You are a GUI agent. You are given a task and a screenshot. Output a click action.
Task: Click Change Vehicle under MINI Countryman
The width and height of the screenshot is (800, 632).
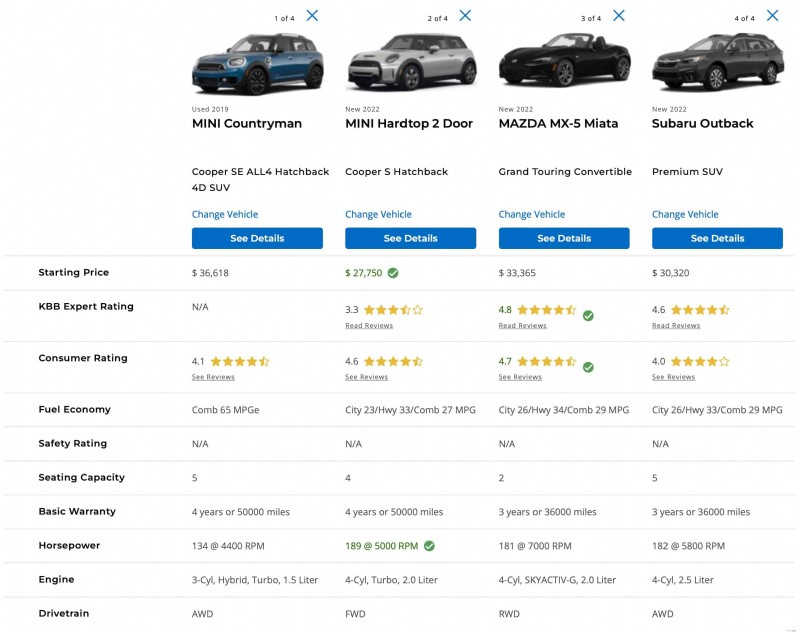[225, 214]
